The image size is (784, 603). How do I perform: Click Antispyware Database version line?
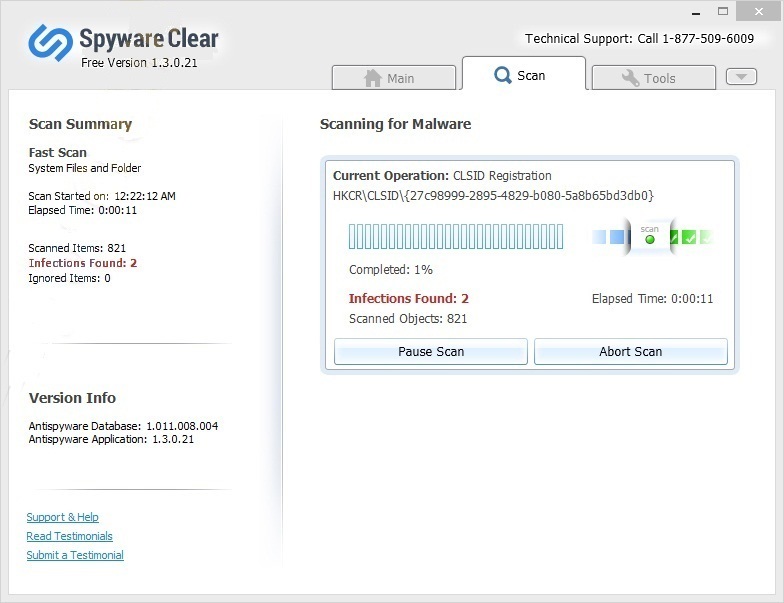point(123,426)
